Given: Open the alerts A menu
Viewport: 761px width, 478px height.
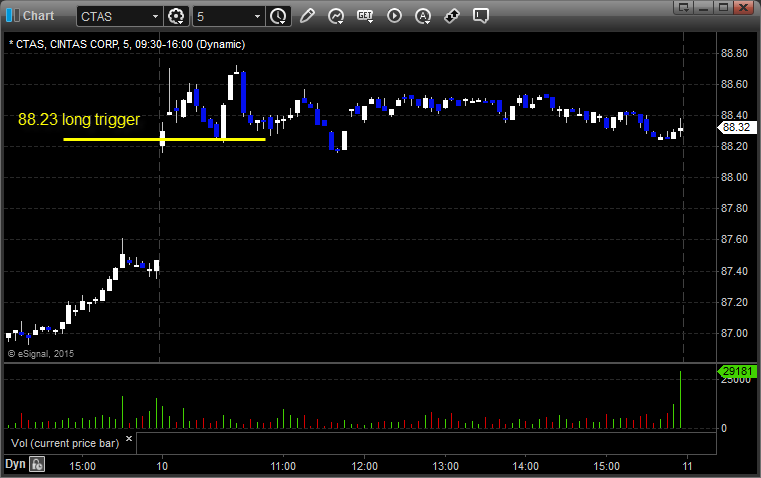Looking at the screenshot, I should tap(423, 16).
